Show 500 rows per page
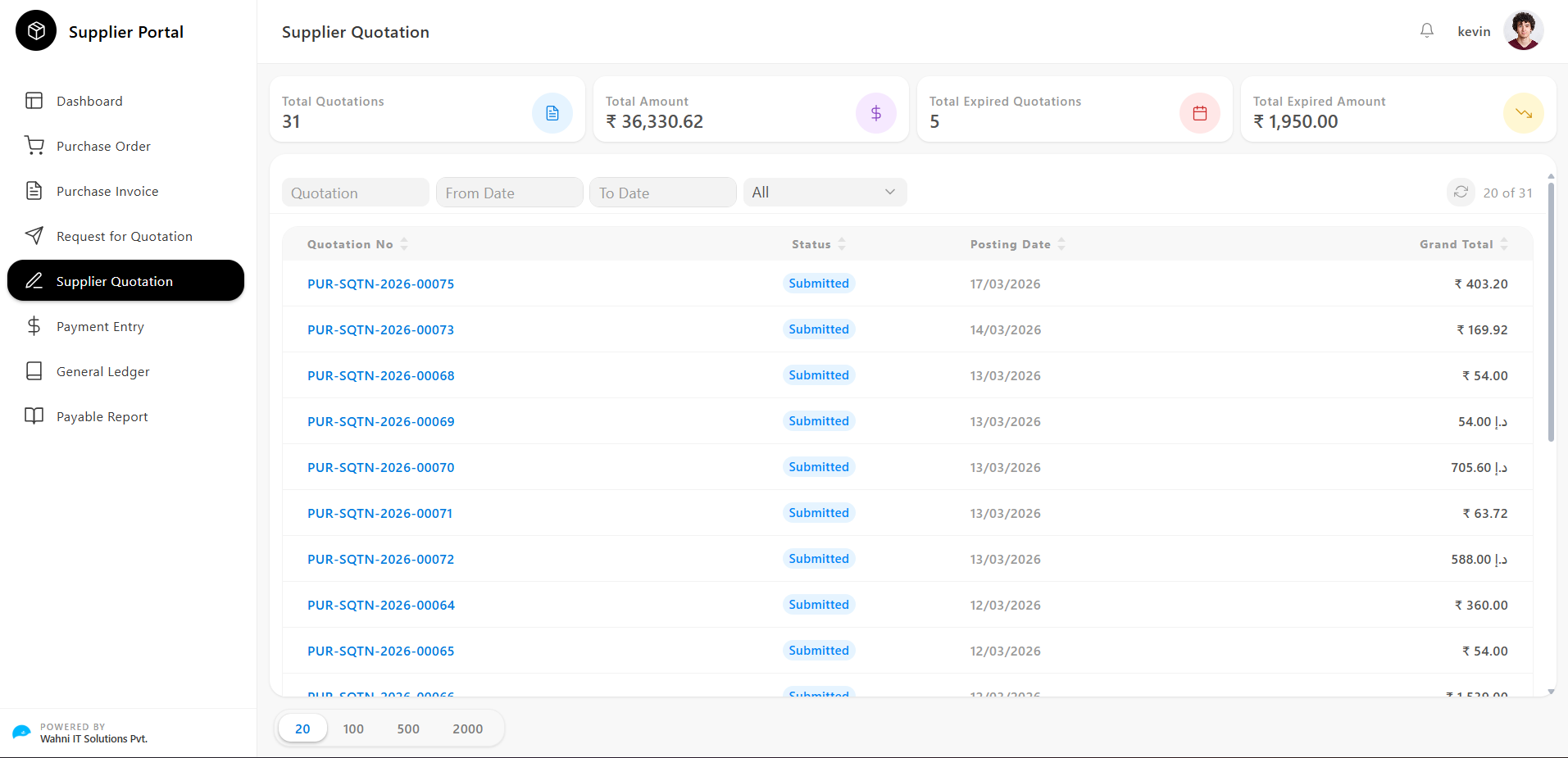The height and width of the screenshot is (758, 1568). click(408, 728)
